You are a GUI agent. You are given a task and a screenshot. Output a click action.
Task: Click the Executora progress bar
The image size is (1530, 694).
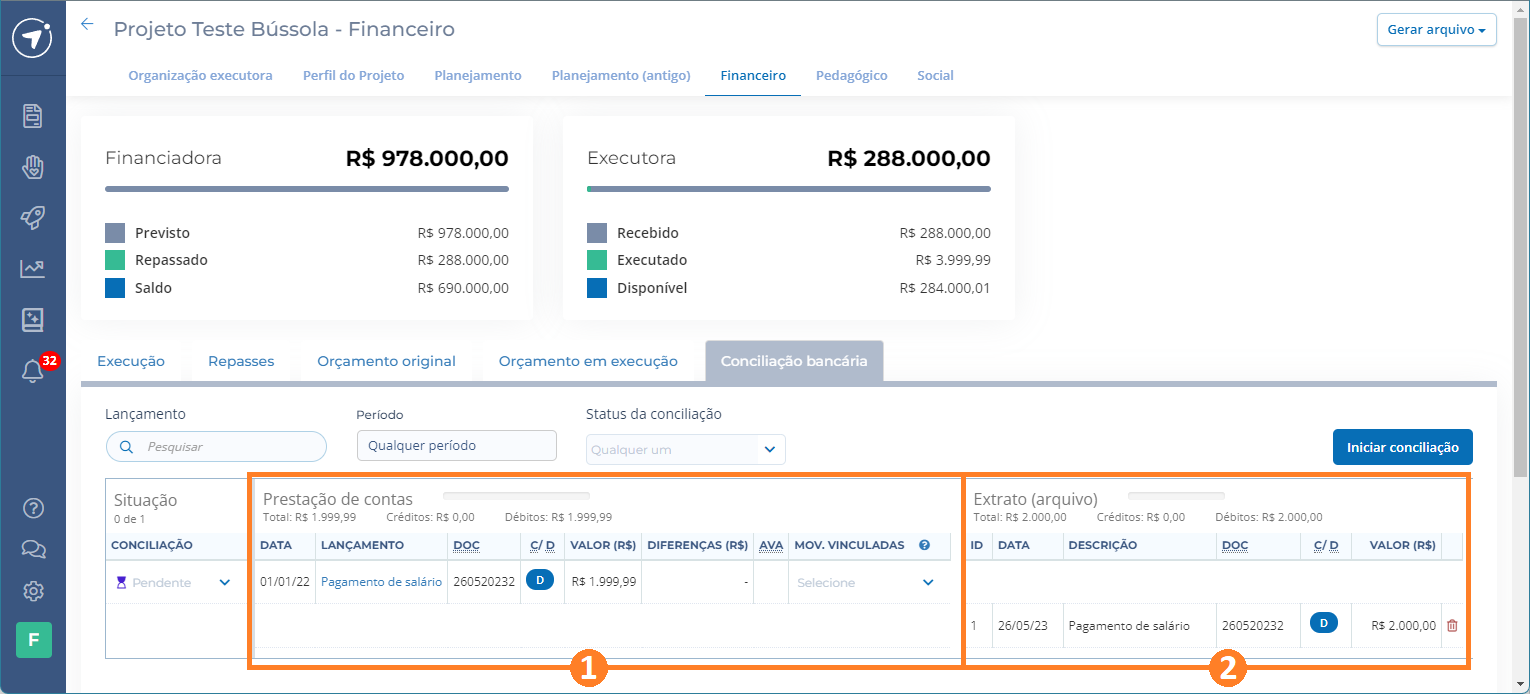click(789, 188)
